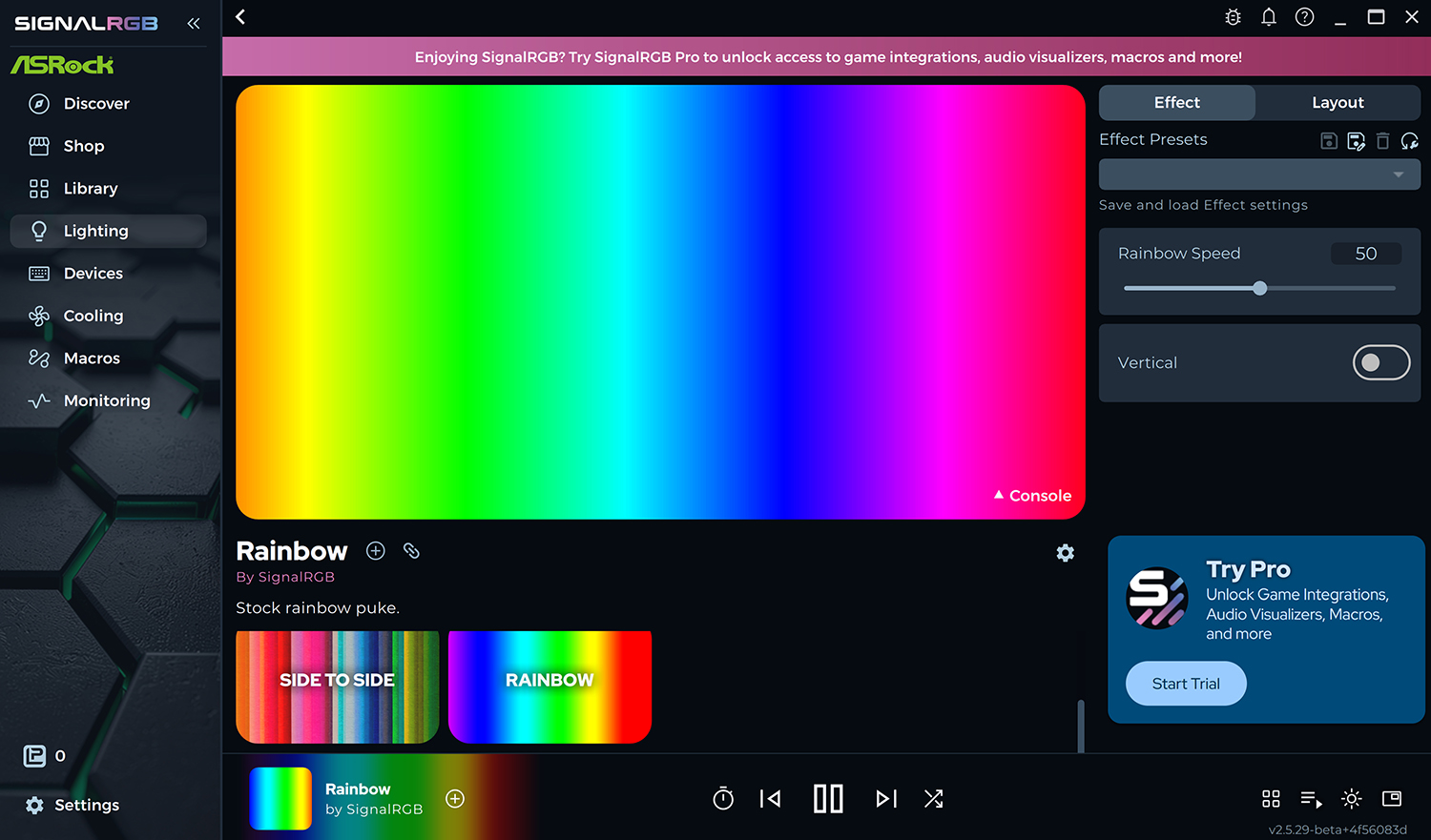Open the By SignalRGB author link
Image resolution: width=1431 pixels, height=840 pixels.
pos(285,577)
